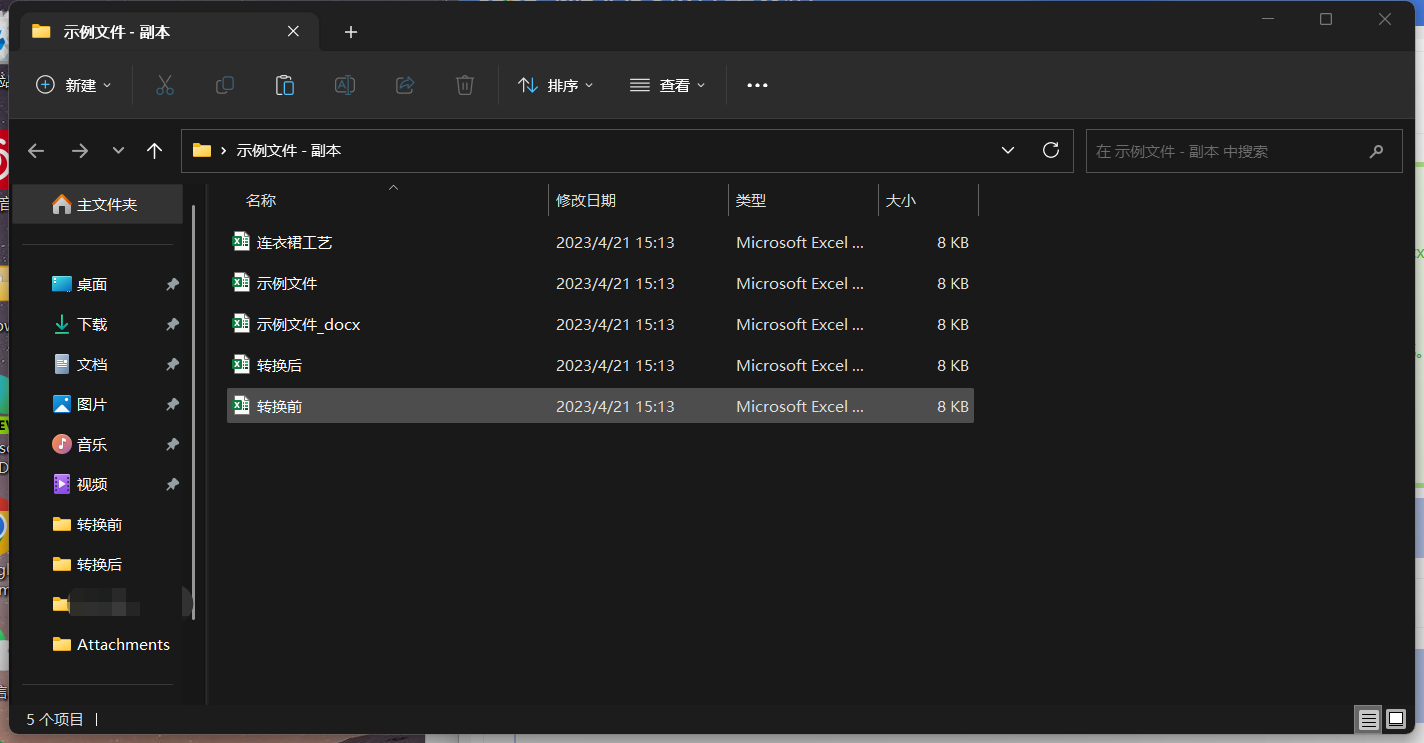Image resolution: width=1424 pixels, height=743 pixels.
Task: Click the Paste clipboard icon
Action: click(285, 86)
